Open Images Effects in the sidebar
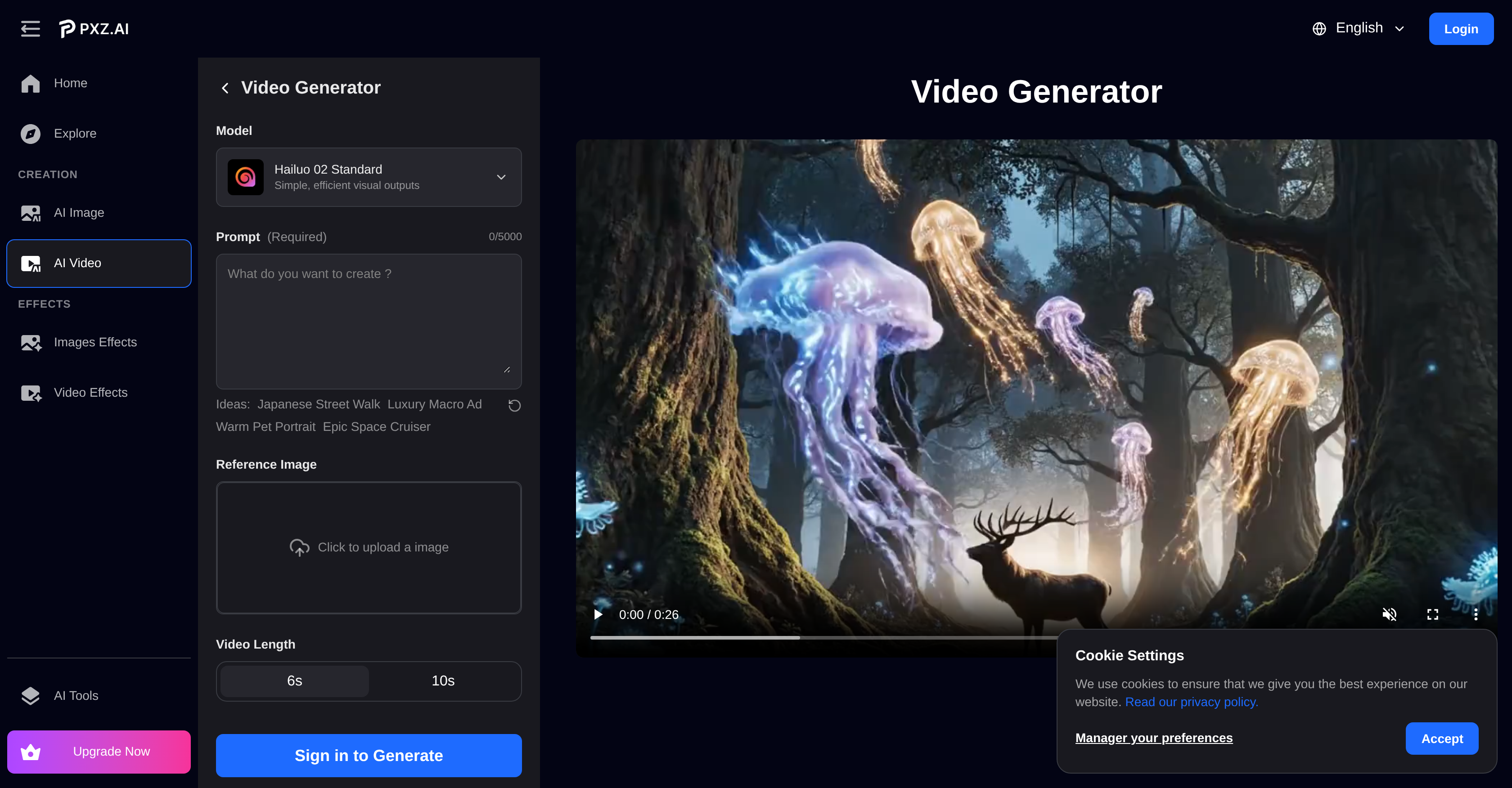Viewport: 1512px width, 788px height. pos(95,342)
